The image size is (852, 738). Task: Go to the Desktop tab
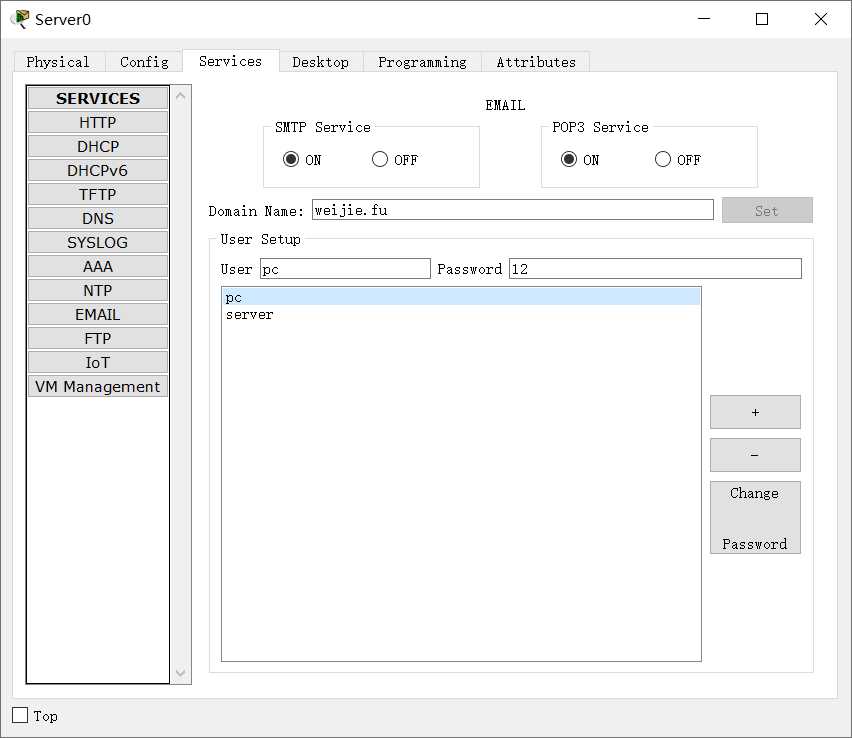point(321,62)
